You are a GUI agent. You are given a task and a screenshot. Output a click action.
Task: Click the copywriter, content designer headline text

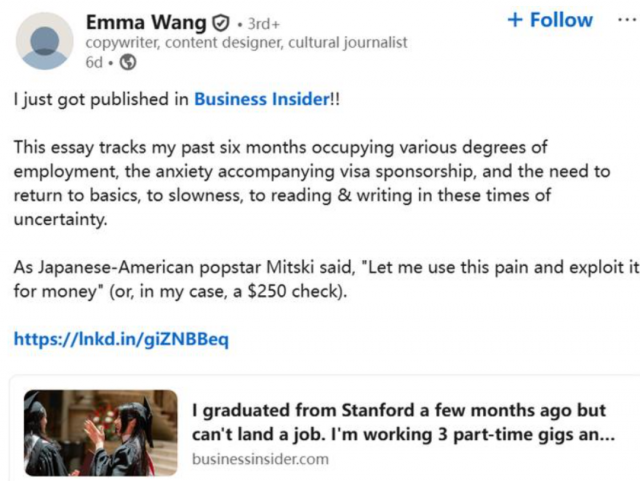point(246,43)
